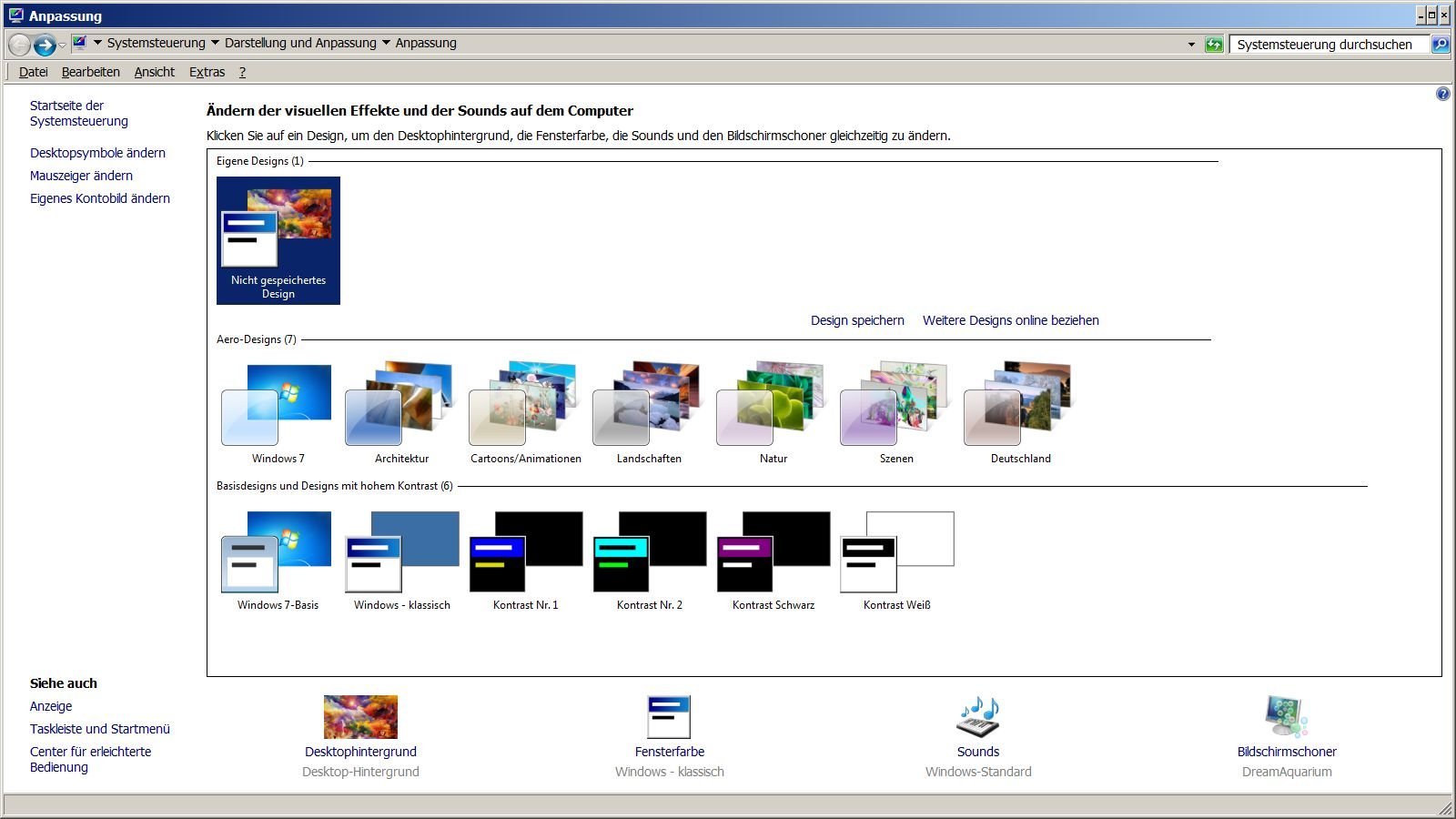Click the Design speichern link

[x=857, y=320]
